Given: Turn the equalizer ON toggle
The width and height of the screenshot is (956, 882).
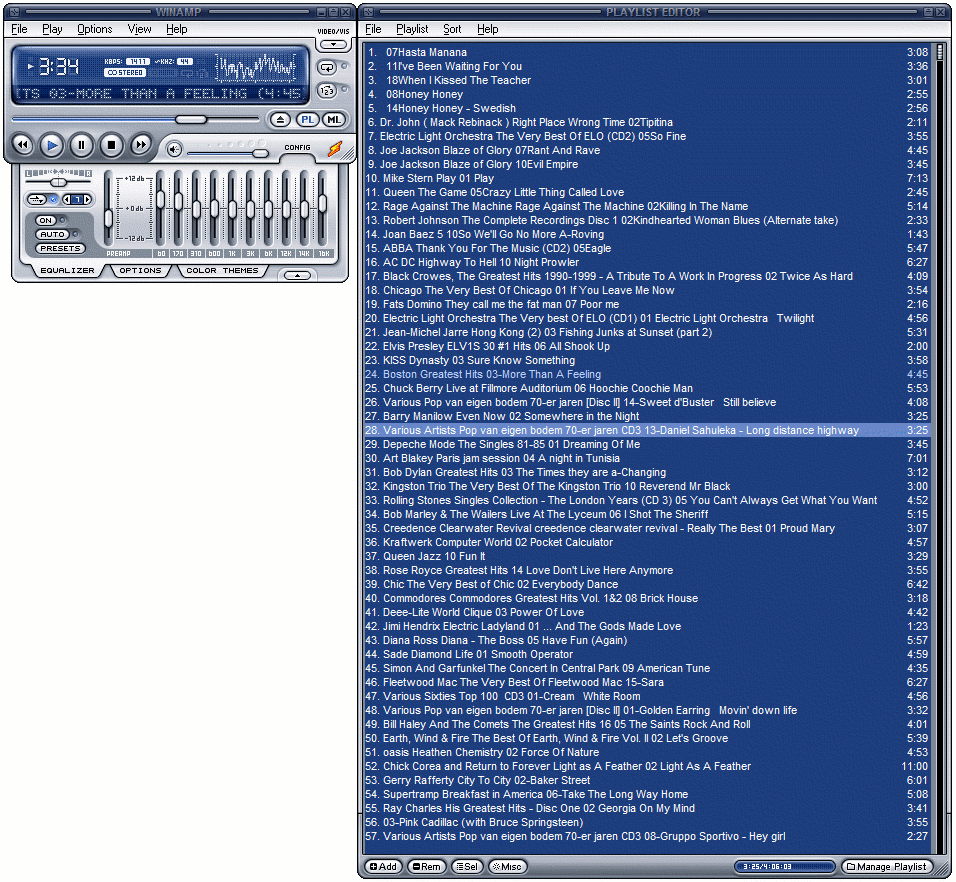Looking at the screenshot, I should click(46, 221).
